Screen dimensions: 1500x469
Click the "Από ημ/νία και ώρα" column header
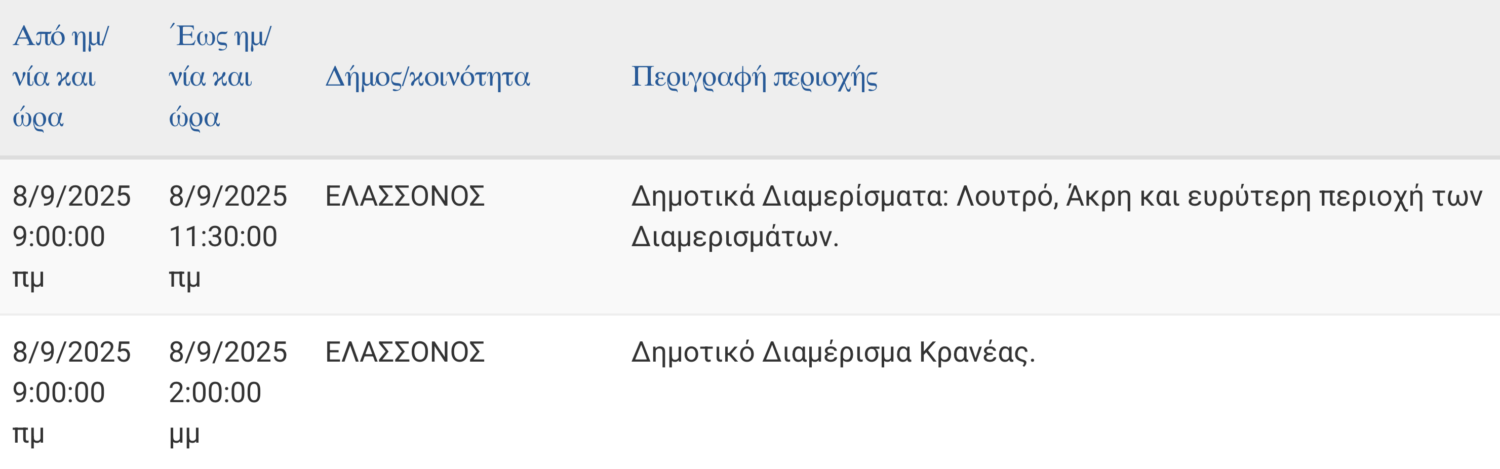coord(62,78)
